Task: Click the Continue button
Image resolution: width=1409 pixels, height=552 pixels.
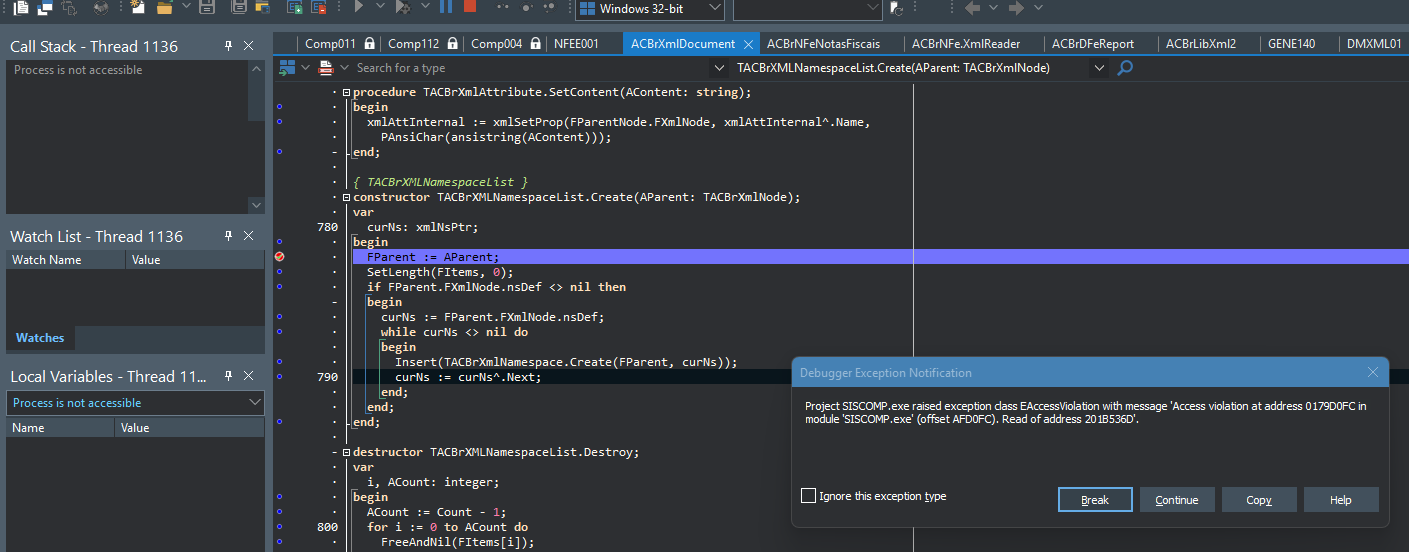Action: pos(1177,500)
